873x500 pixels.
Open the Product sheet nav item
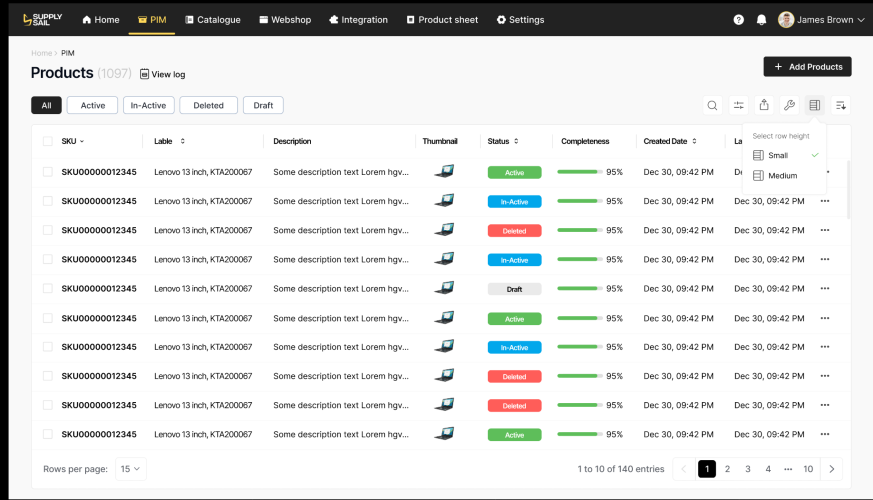442,19
